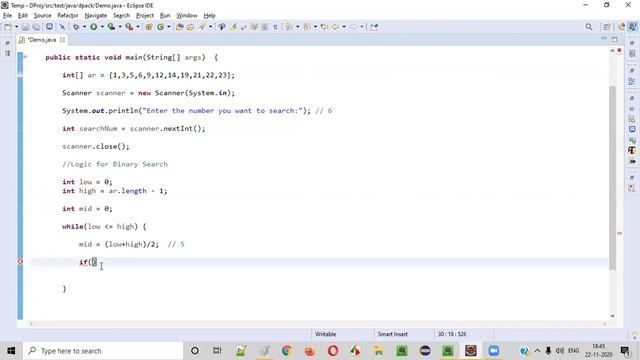Click the Windows taskbar search box
The height and width of the screenshot is (360, 640).
coord(103,351)
